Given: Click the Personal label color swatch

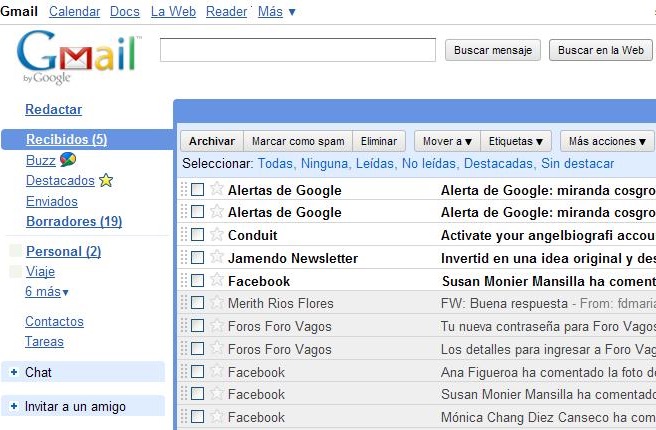Looking at the screenshot, I should tap(15, 251).
